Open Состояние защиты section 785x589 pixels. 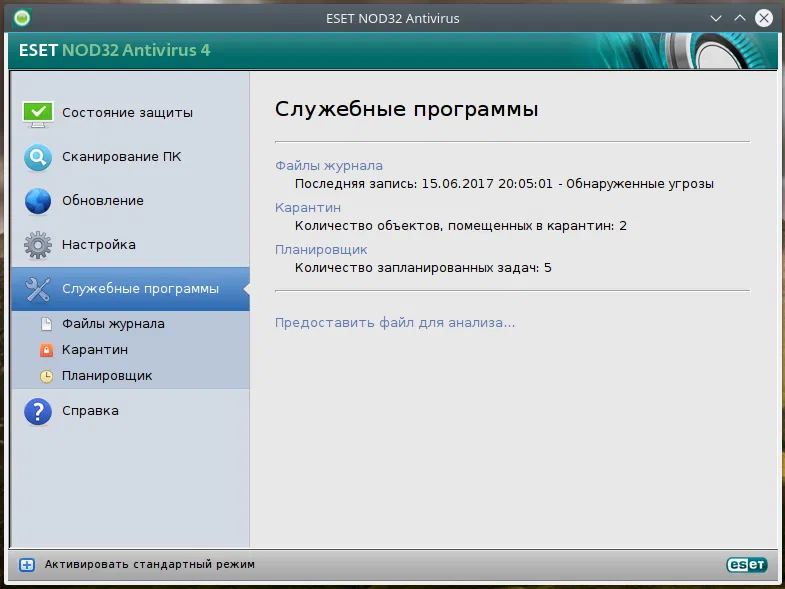130,113
